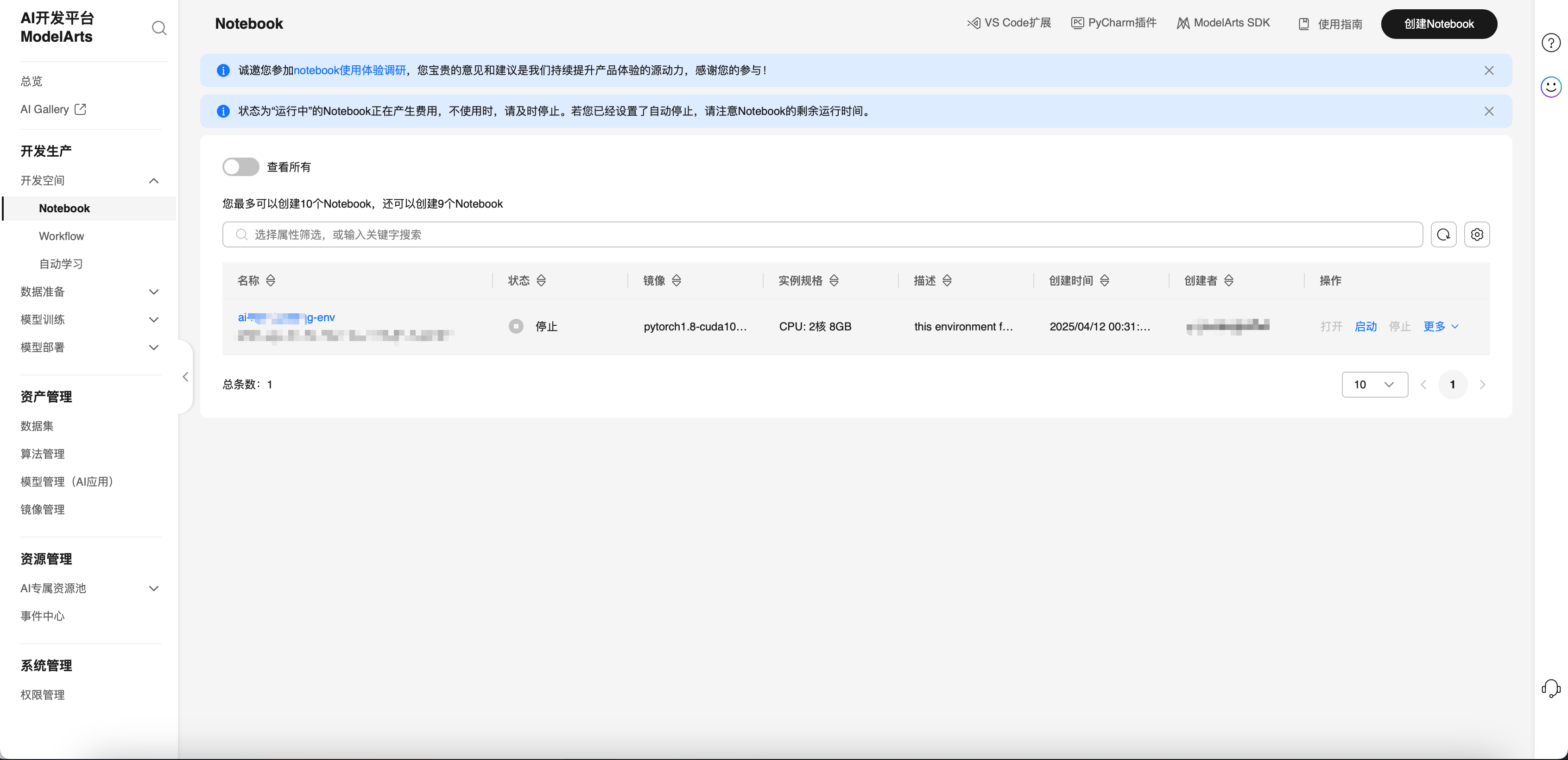Sort by the 名称 column sort icon
Image resolution: width=1568 pixels, height=760 pixels.
(x=271, y=281)
